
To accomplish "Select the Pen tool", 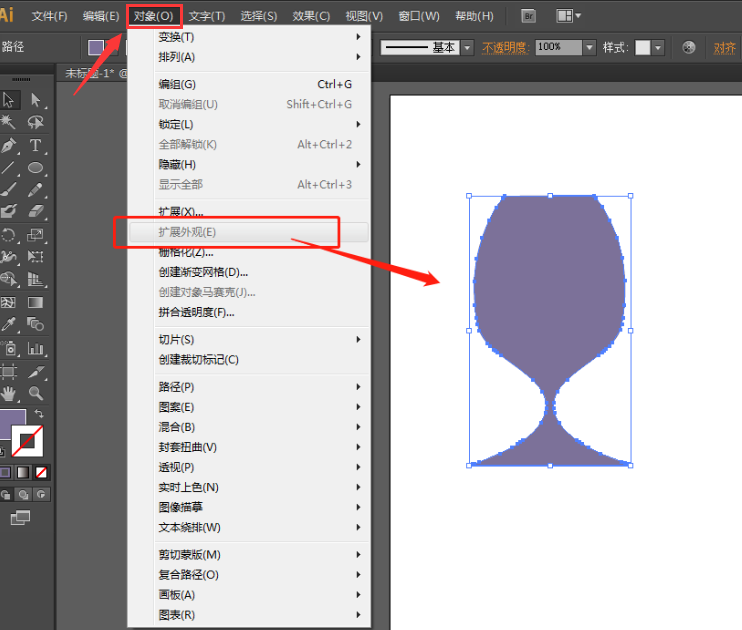I will tap(9, 146).
